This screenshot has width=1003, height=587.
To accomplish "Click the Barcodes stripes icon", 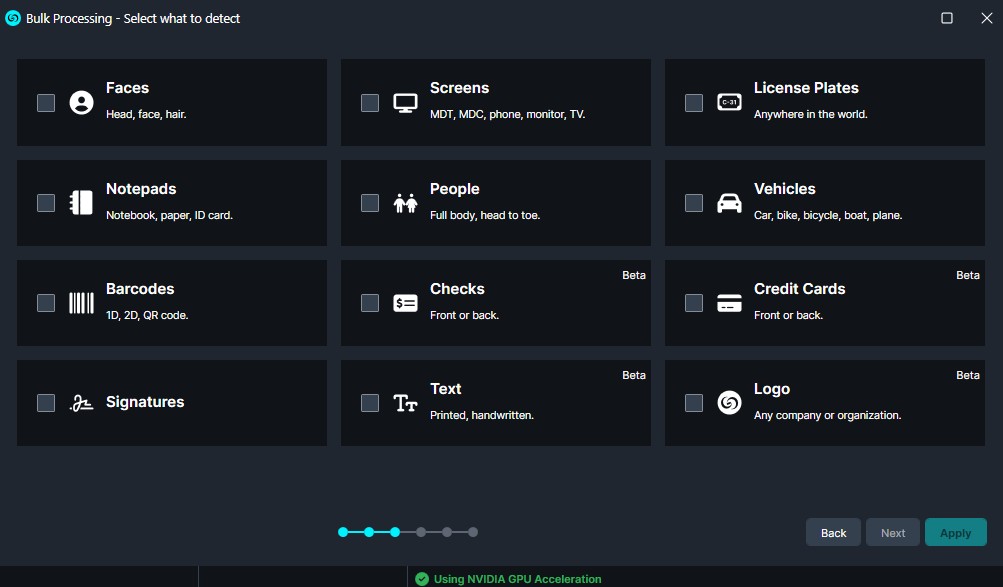I will (x=81, y=303).
